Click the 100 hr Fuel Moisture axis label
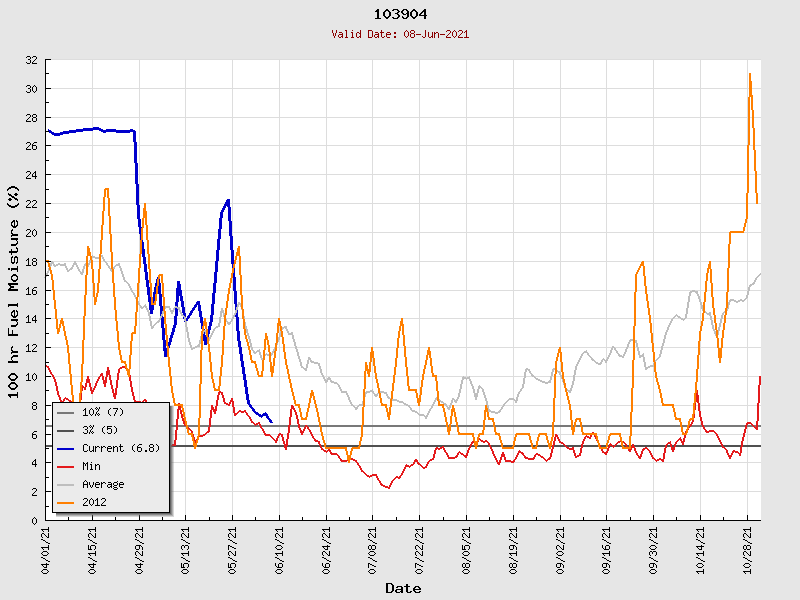Image resolution: width=800 pixels, height=600 pixels. tap(14, 290)
